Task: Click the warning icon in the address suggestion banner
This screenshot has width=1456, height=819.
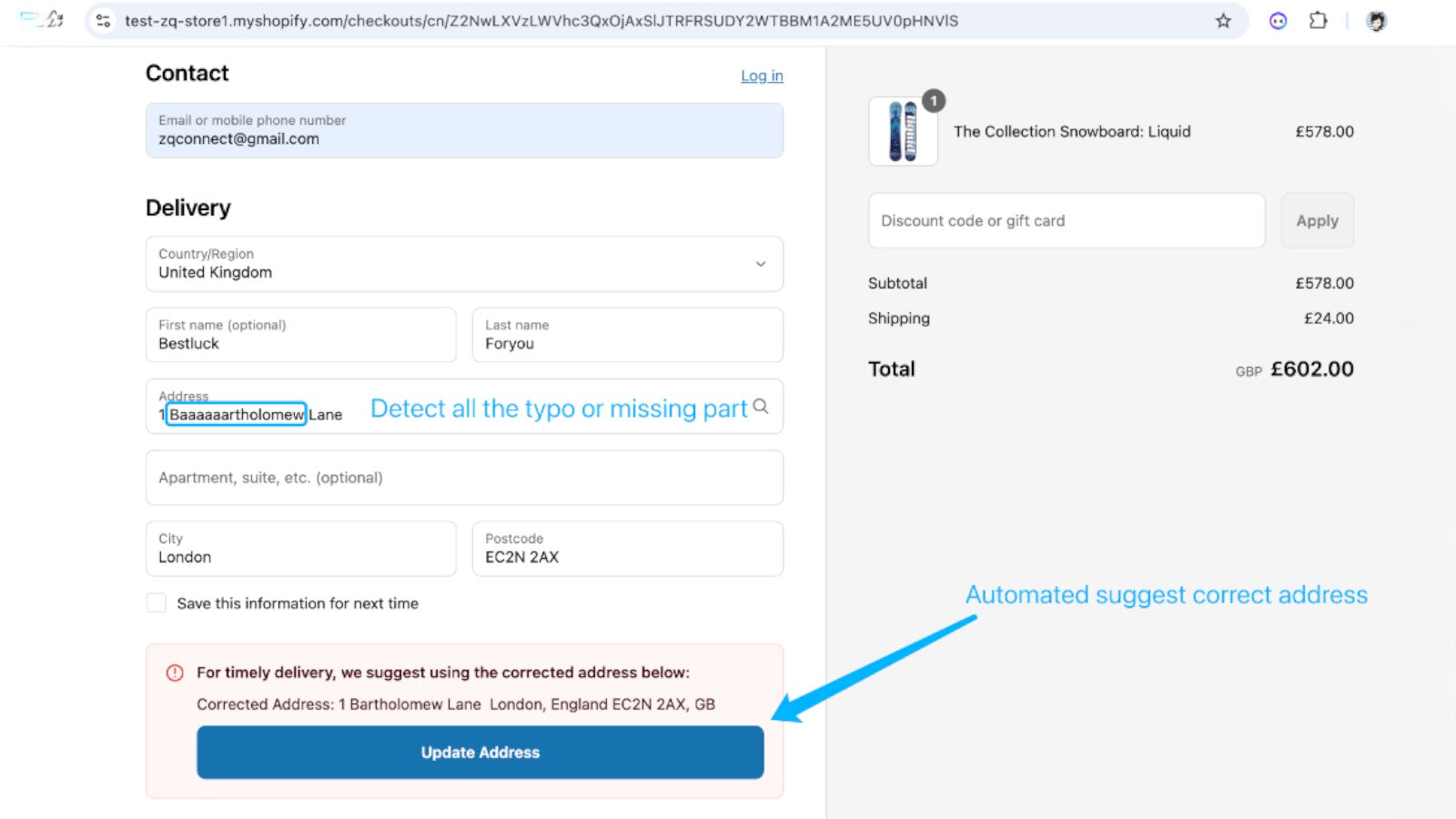Action: click(x=174, y=672)
